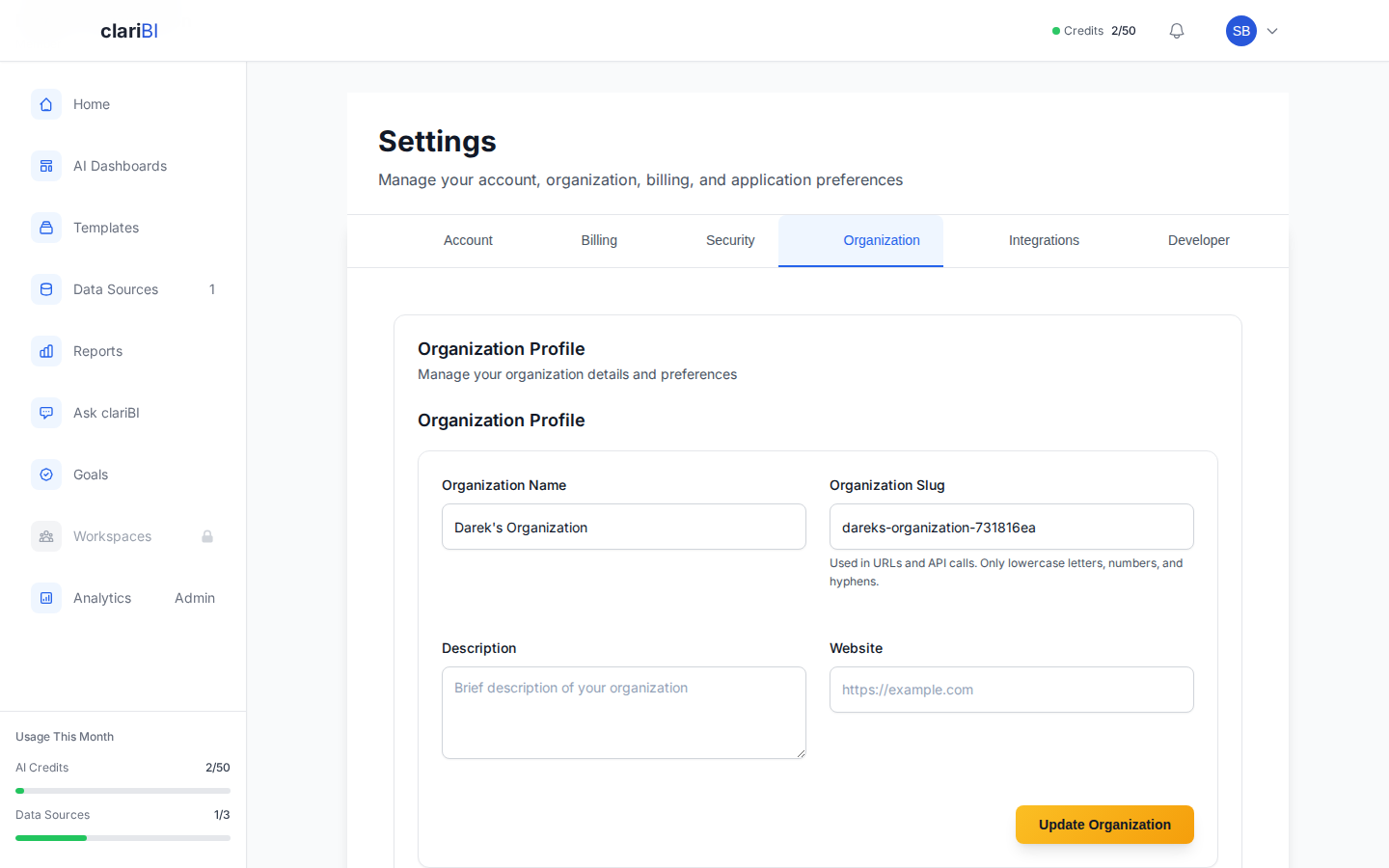Screen dimensions: 1389x868
Task: Open notifications bell icon
Action: click(x=1177, y=31)
